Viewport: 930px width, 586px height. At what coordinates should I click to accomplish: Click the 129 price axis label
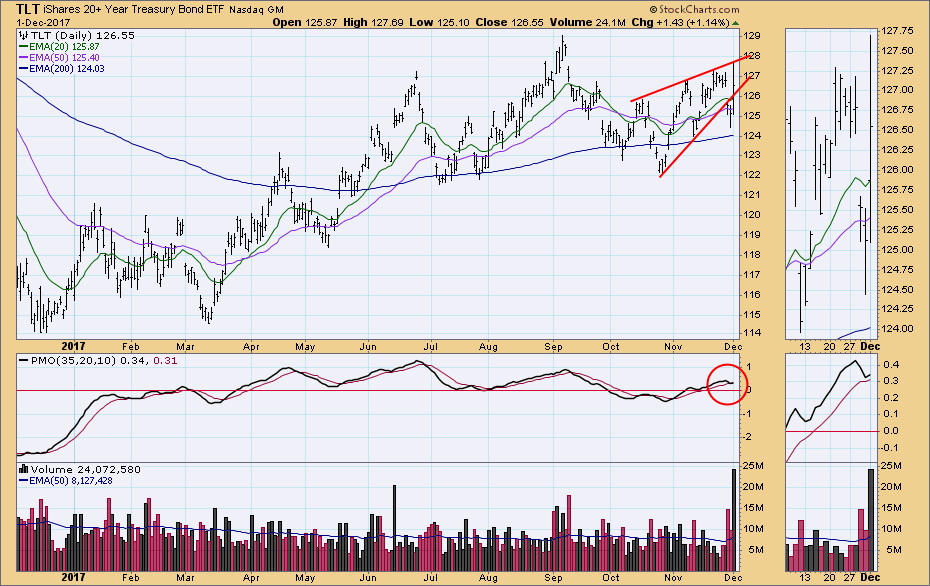(x=751, y=36)
